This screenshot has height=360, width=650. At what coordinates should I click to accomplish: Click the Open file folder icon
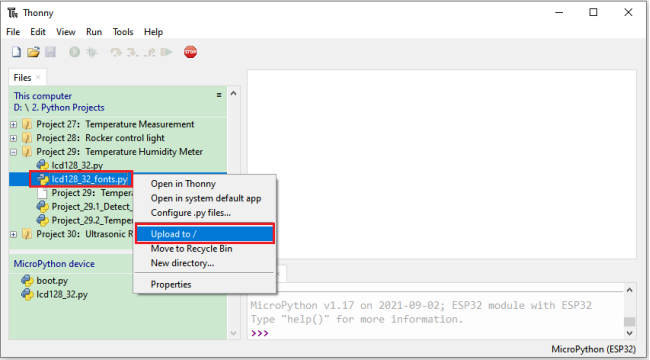33,52
